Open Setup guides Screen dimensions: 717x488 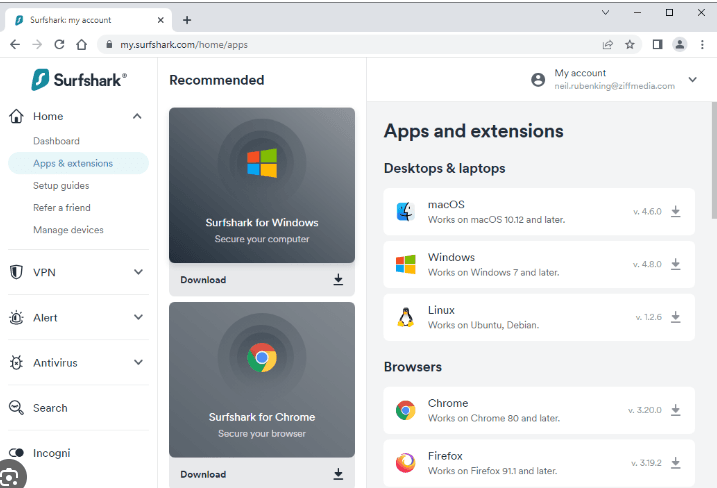pyautogui.click(x=61, y=186)
